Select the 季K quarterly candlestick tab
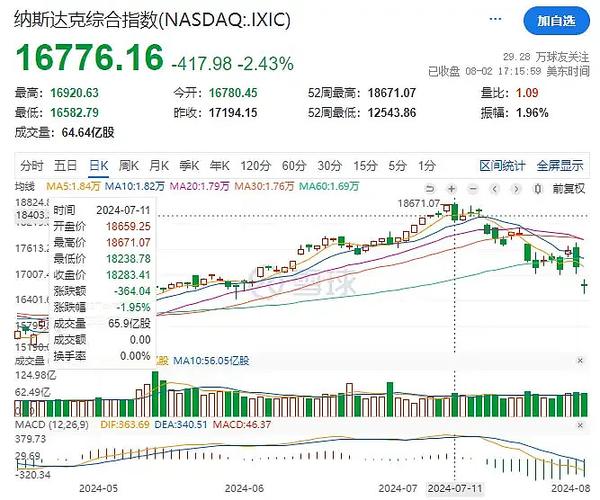 (189, 166)
